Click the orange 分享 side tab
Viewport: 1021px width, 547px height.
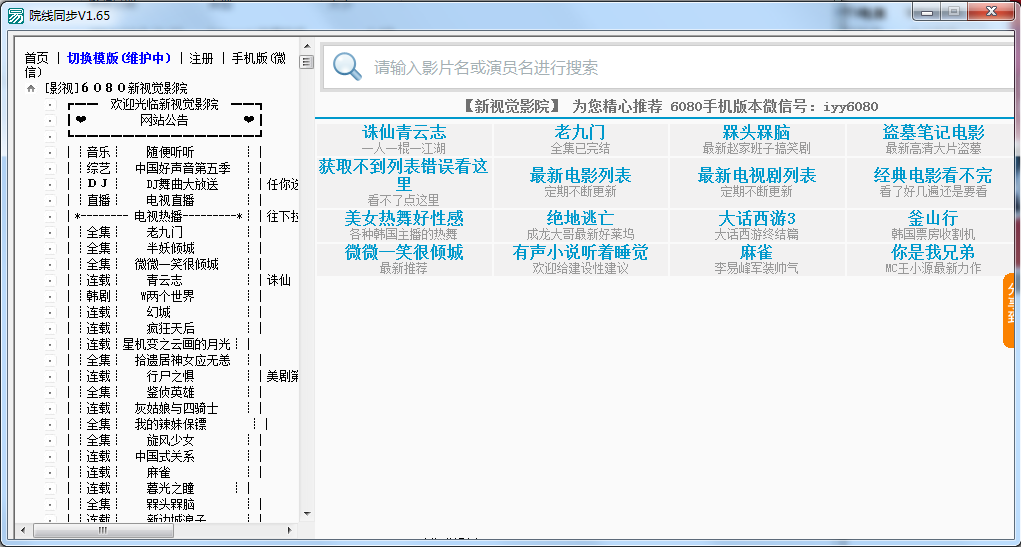[x=1011, y=311]
